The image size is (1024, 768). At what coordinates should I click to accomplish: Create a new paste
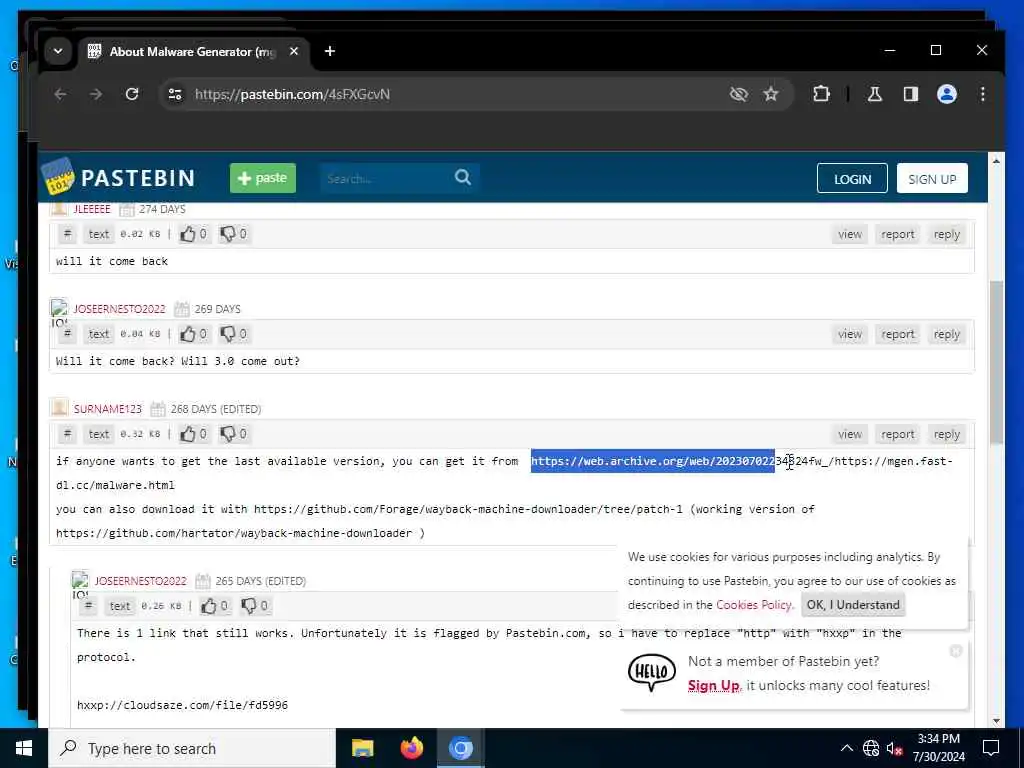tap(263, 178)
